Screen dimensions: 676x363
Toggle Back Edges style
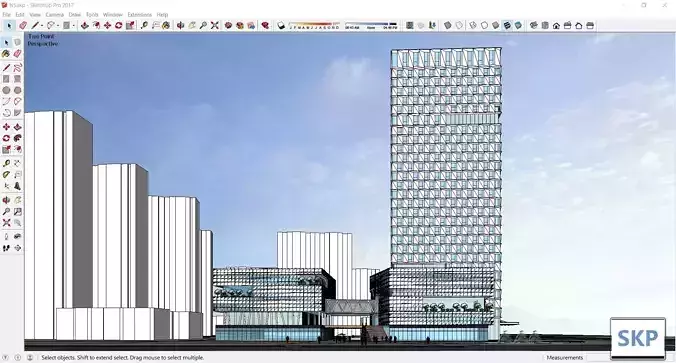pos(459,25)
